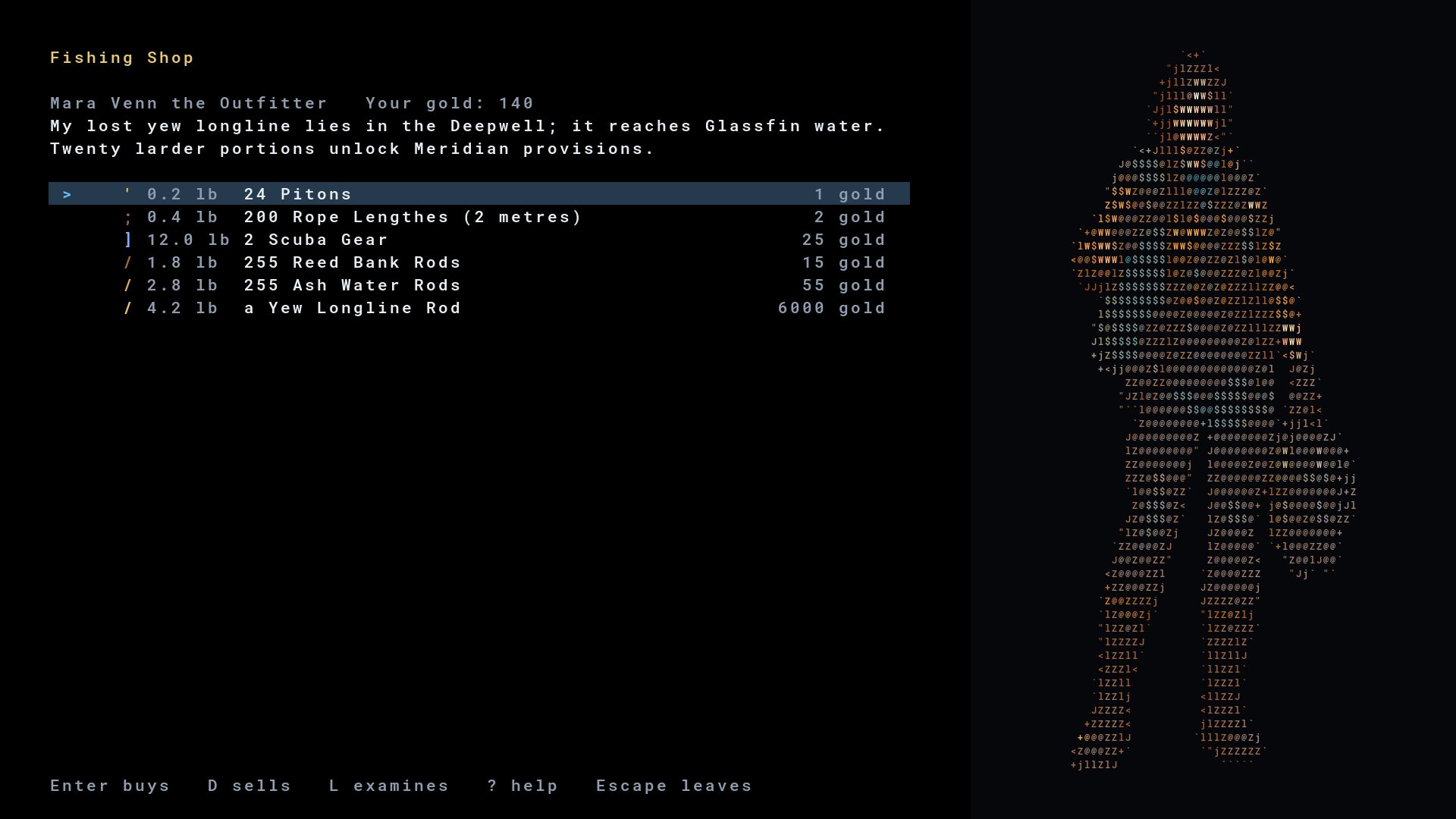Click the Fishing Shop title
Viewport: 1456px width, 819px height.
click(x=122, y=58)
